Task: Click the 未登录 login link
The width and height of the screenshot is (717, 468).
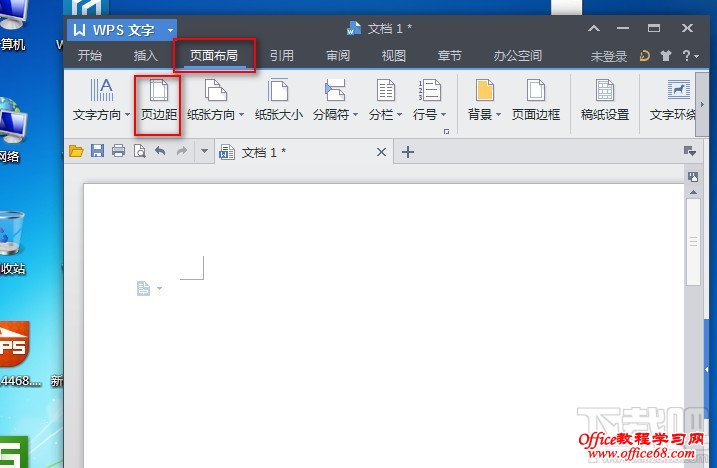Action: click(x=609, y=56)
